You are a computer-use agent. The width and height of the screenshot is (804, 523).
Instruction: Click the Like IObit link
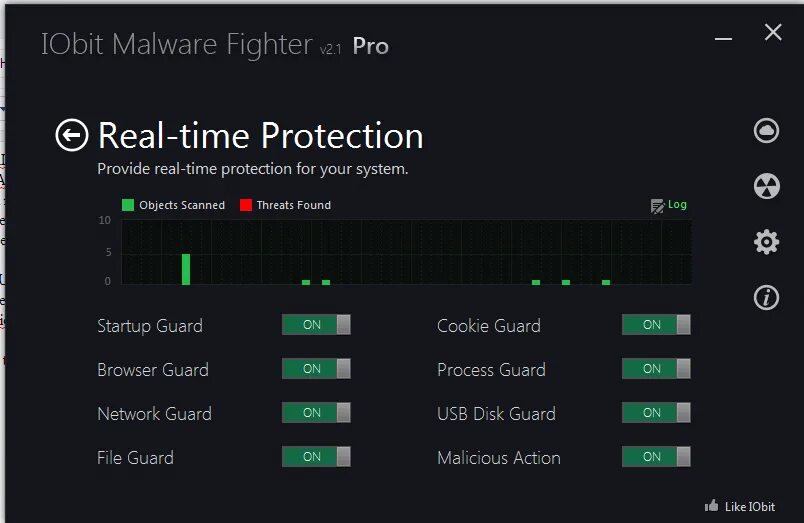tap(750, 507)
